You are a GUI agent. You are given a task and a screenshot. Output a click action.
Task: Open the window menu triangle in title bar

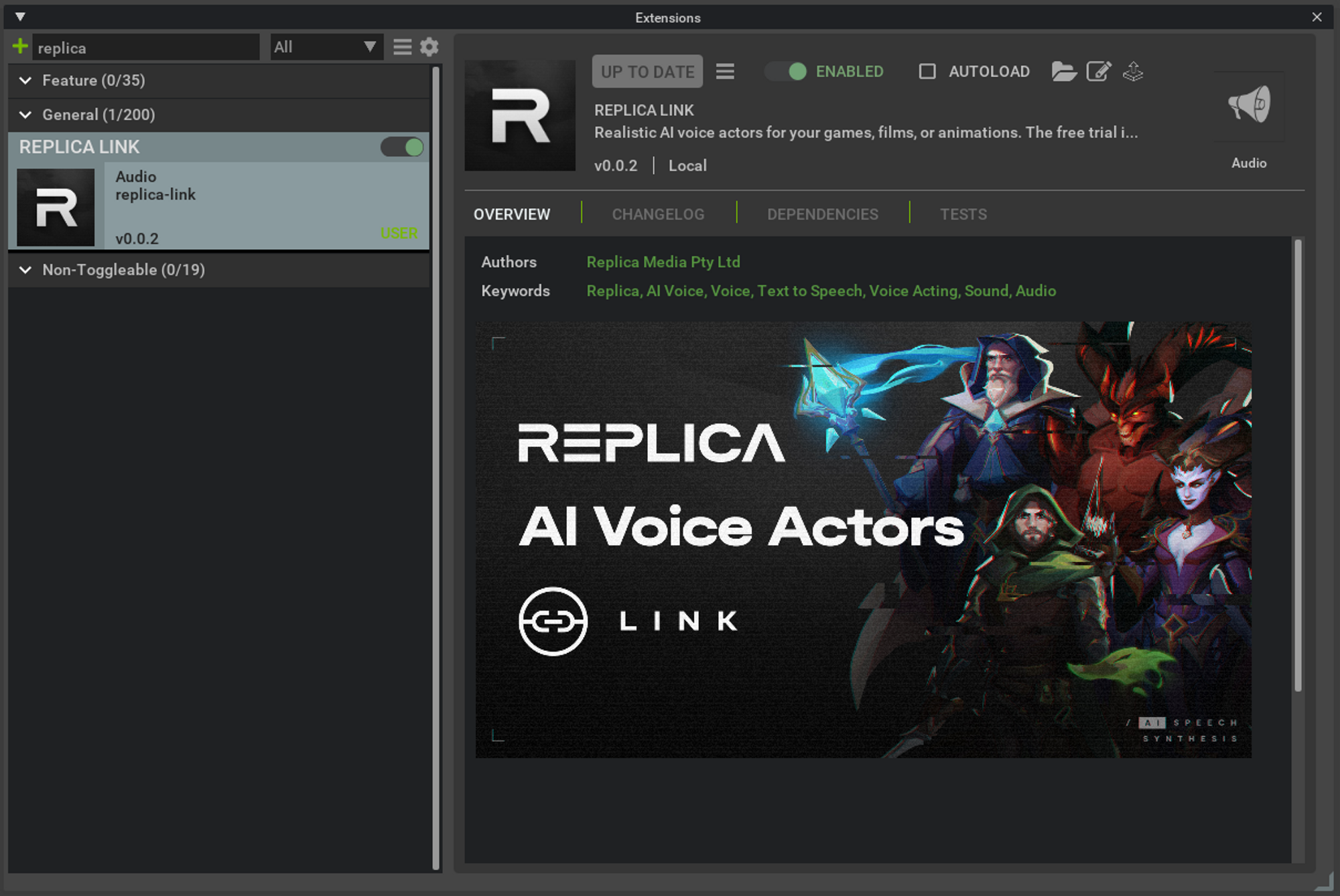[20, 17]
